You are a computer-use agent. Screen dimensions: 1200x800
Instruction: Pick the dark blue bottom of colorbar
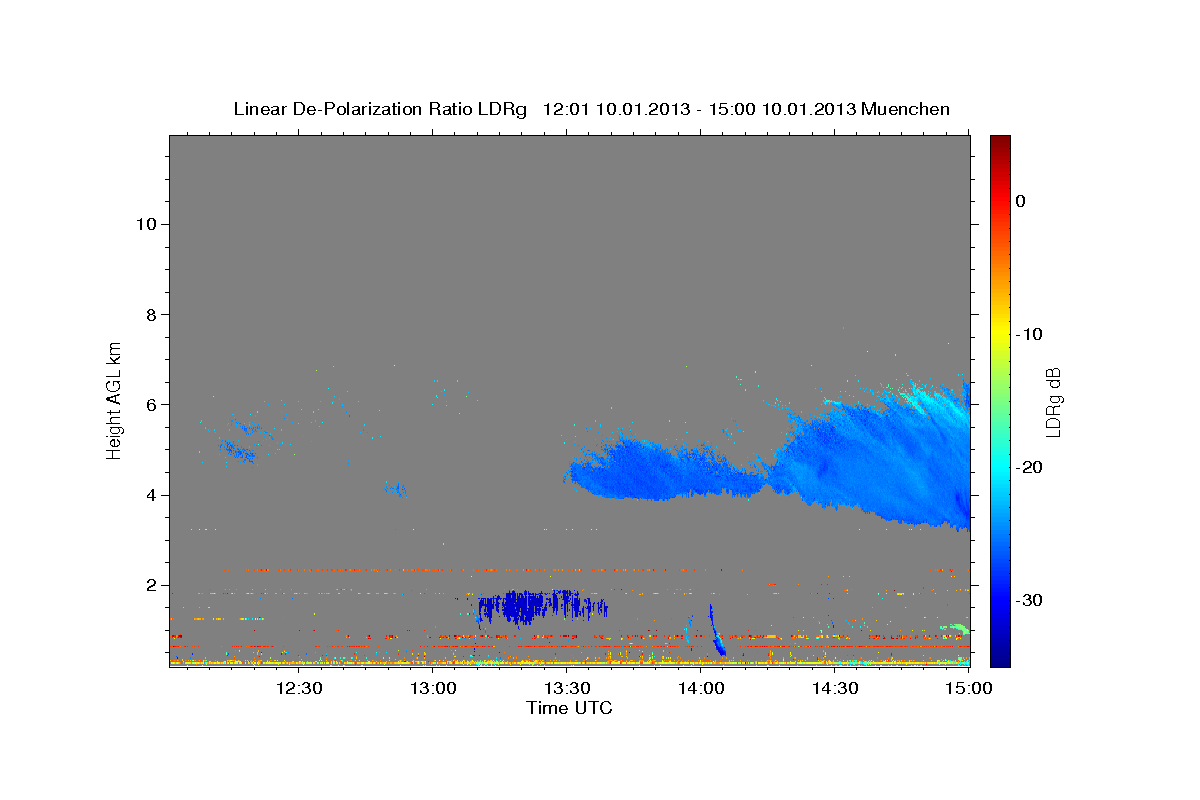point(1000,655)
